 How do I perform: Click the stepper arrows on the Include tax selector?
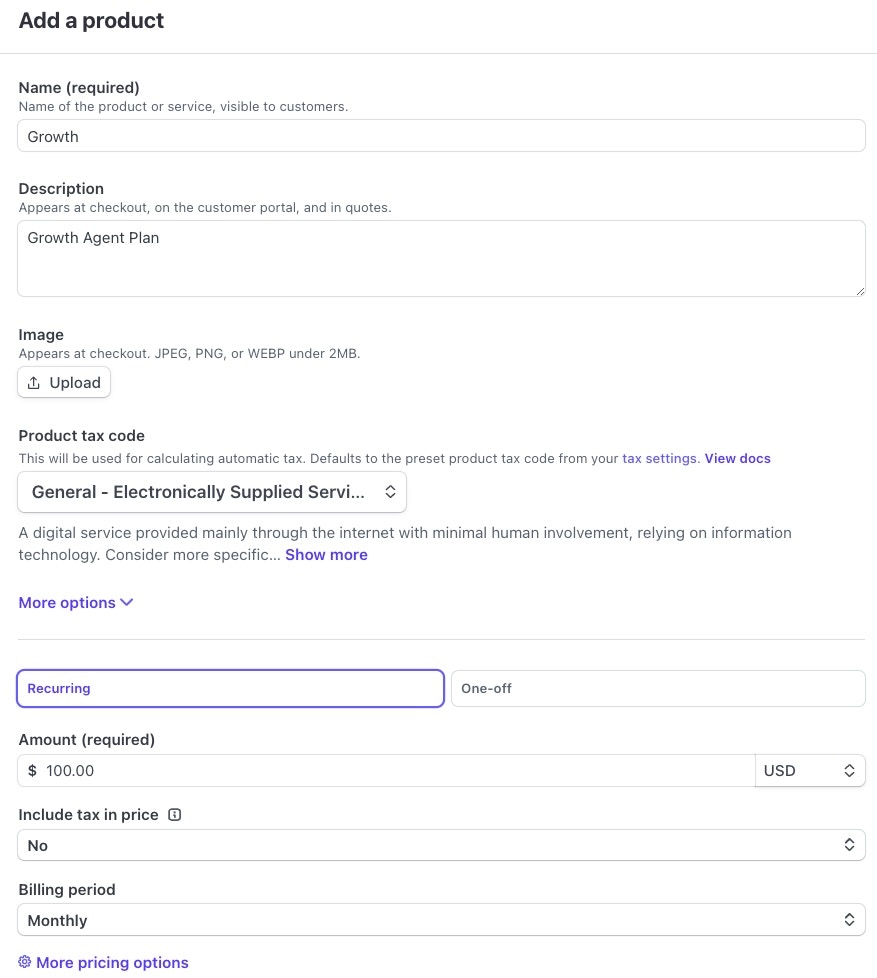click(849, 844)
